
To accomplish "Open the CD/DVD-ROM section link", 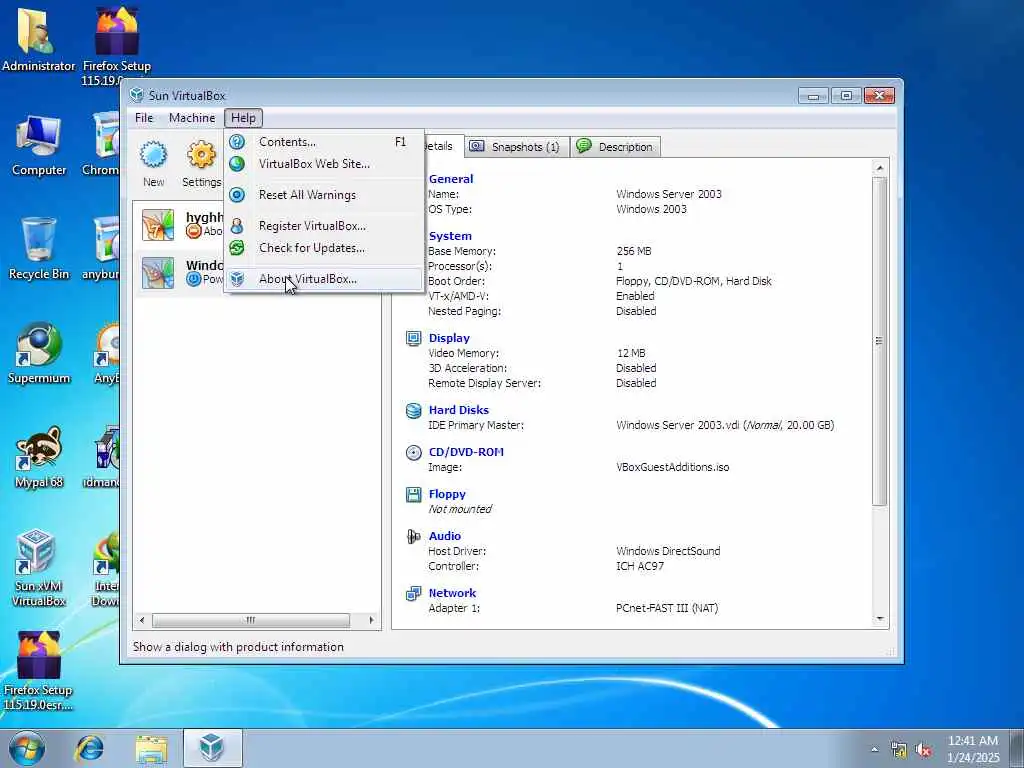I will (466, 452).
